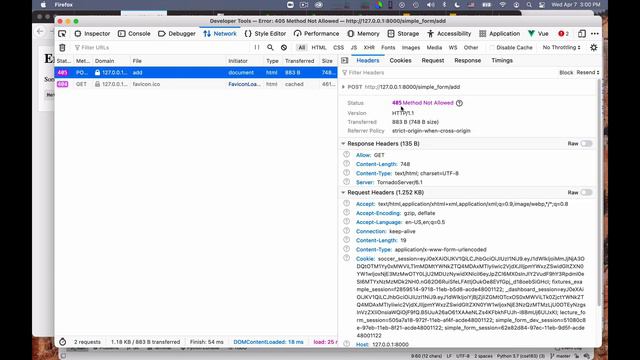Image resolution: width=640 pixels, height=360 pixels.
Task: Open the Style Editor panel
Action: (x=265, y=34)
